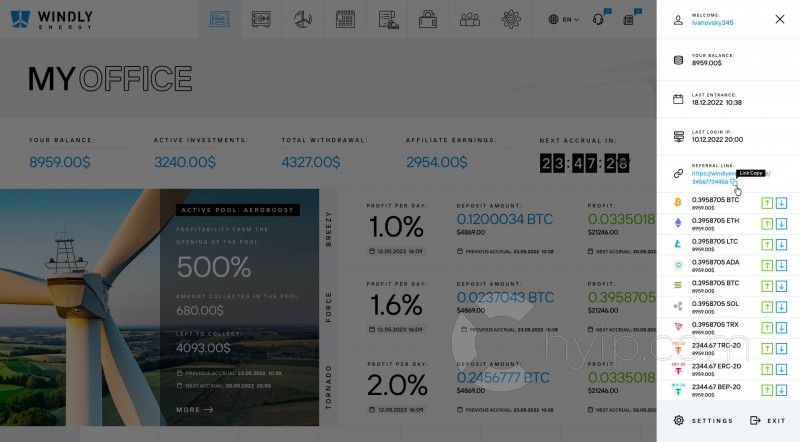Copy referral link with the copy icon
Viewport: 800px width, 442px height.
coord(733,182)
